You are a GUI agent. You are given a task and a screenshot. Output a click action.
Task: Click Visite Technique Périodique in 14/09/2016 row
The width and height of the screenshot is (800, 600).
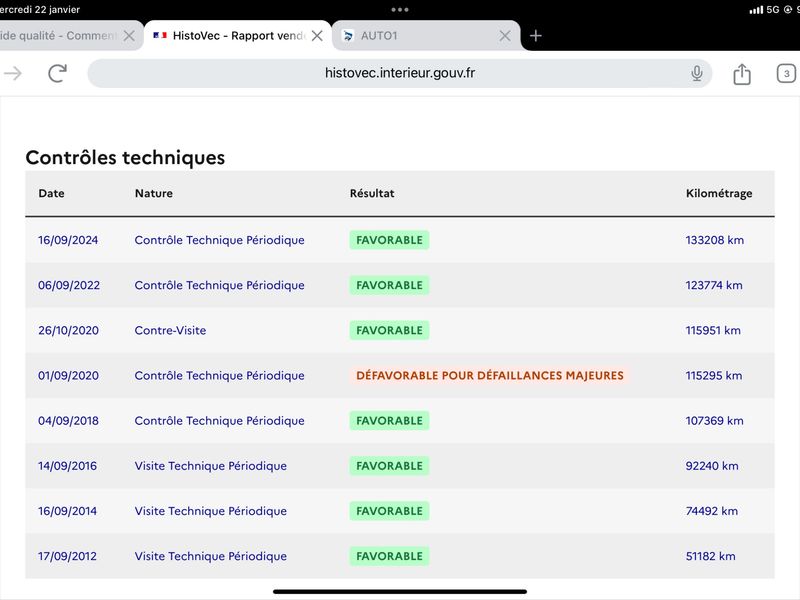pyautogui.click(x=211, y=466)
